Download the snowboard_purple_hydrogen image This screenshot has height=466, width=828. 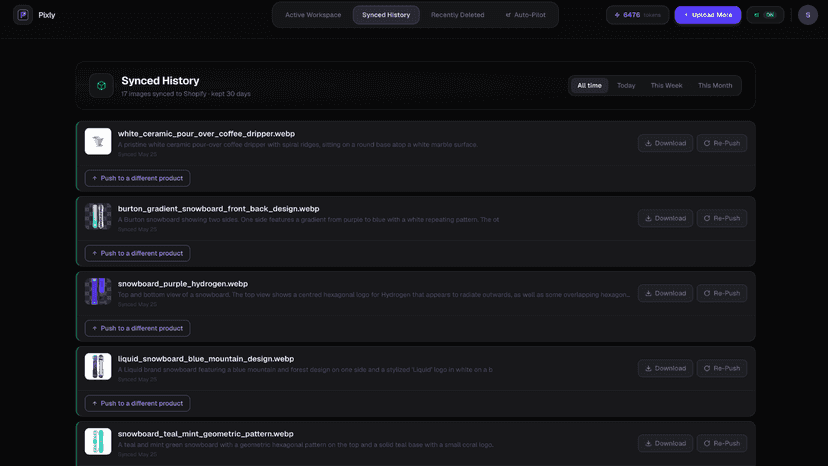665,293
